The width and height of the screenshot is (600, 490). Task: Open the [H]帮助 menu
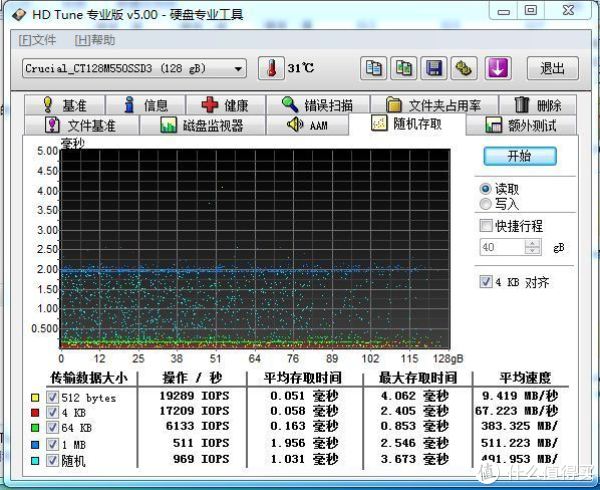pyautogui.click(x=95, y=40)
